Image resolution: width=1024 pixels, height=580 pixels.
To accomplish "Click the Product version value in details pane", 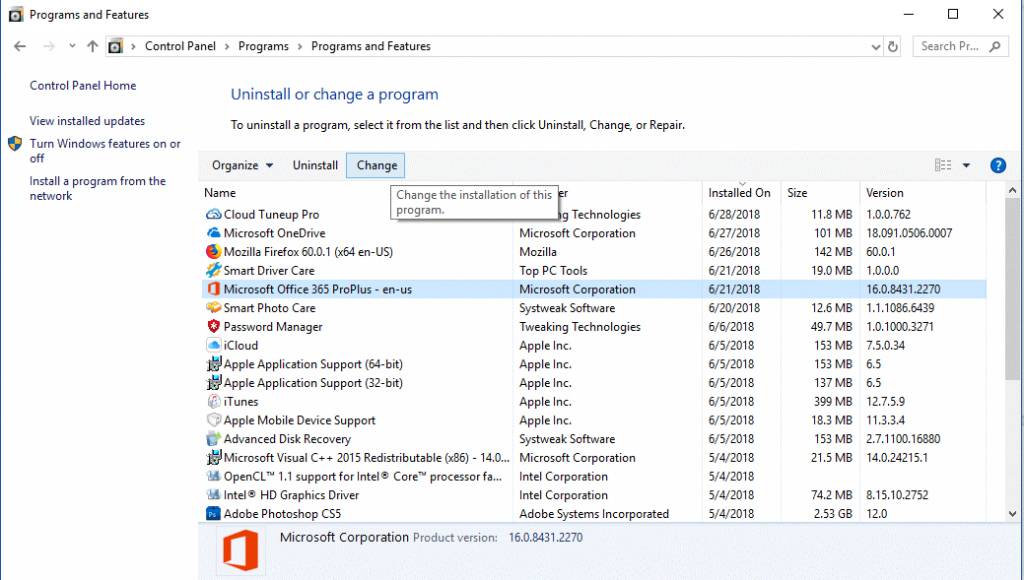I will click(x=545, y=538).
